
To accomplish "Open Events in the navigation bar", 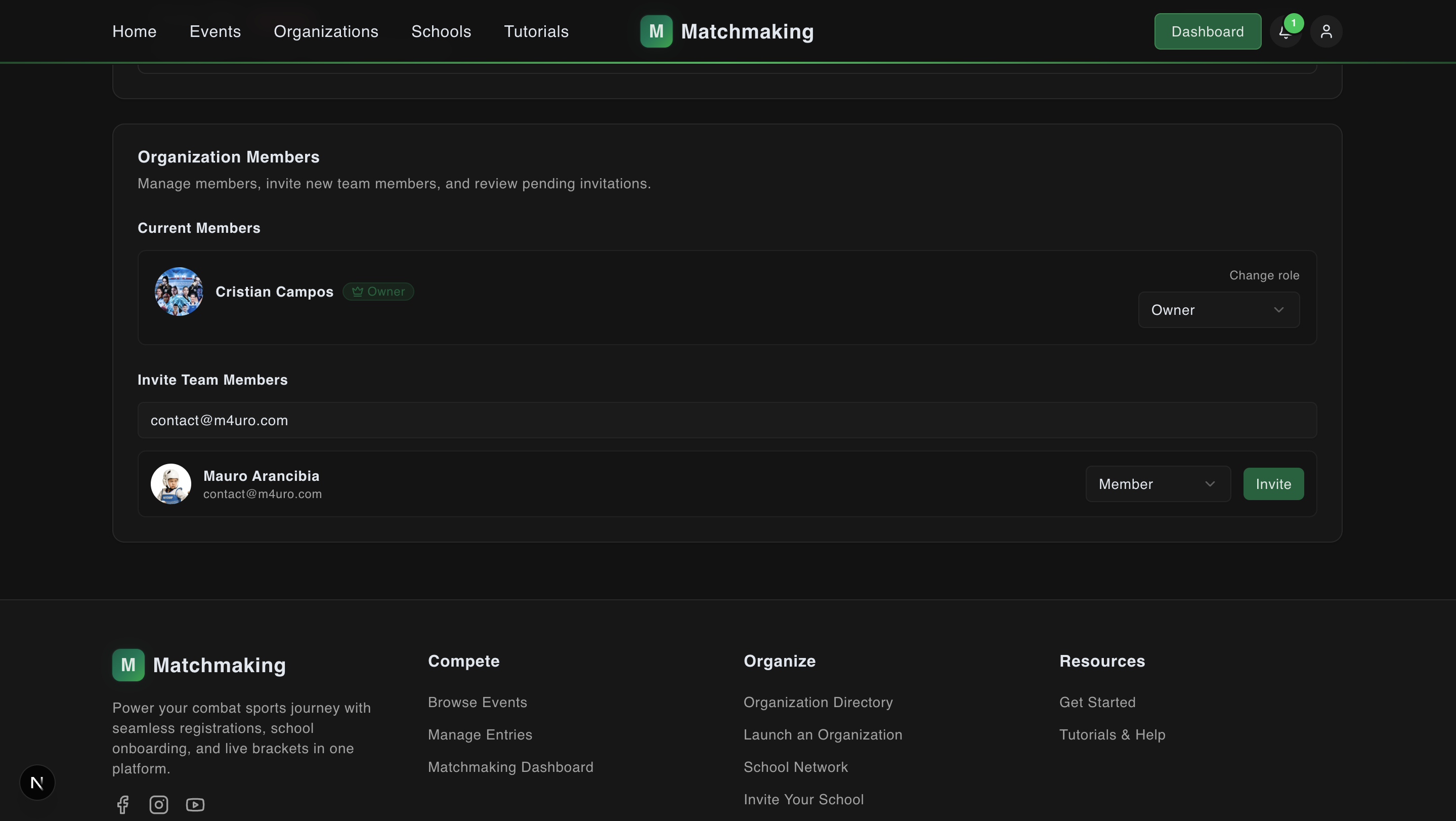I will pos(215,32).
